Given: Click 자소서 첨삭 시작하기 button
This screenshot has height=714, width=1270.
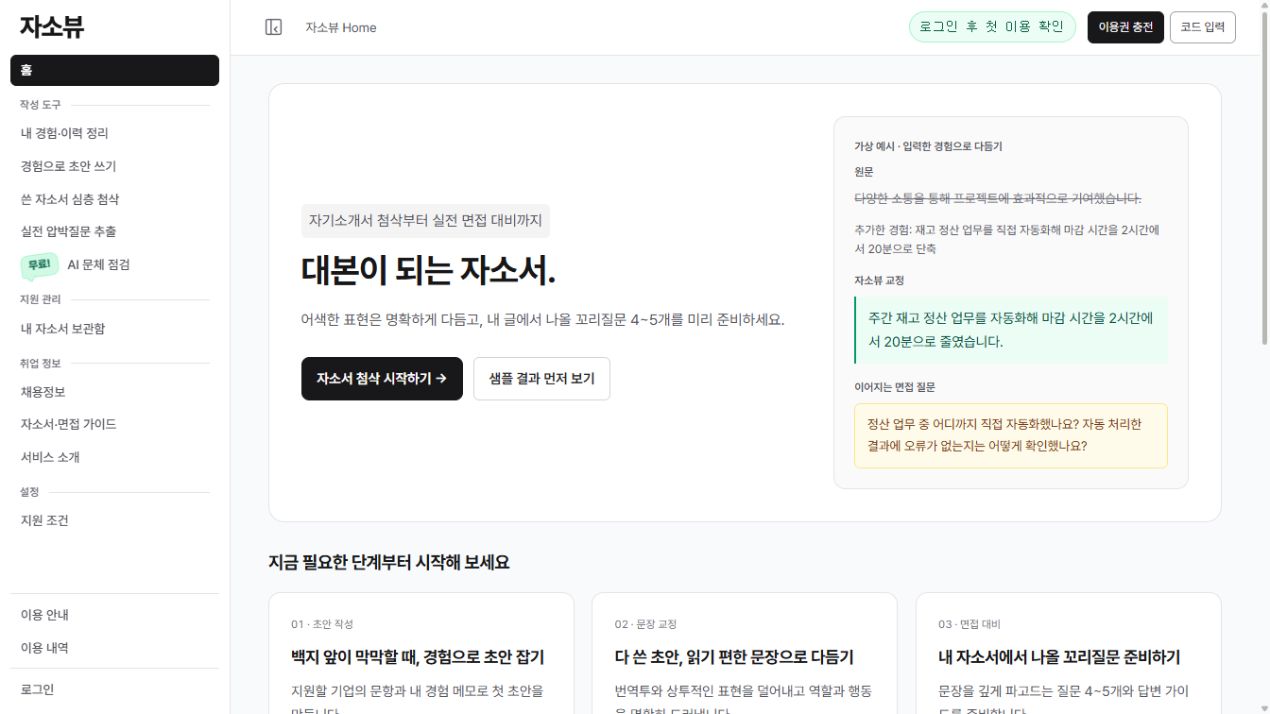Looking at the screenshot, I should (x=382, y=379).
